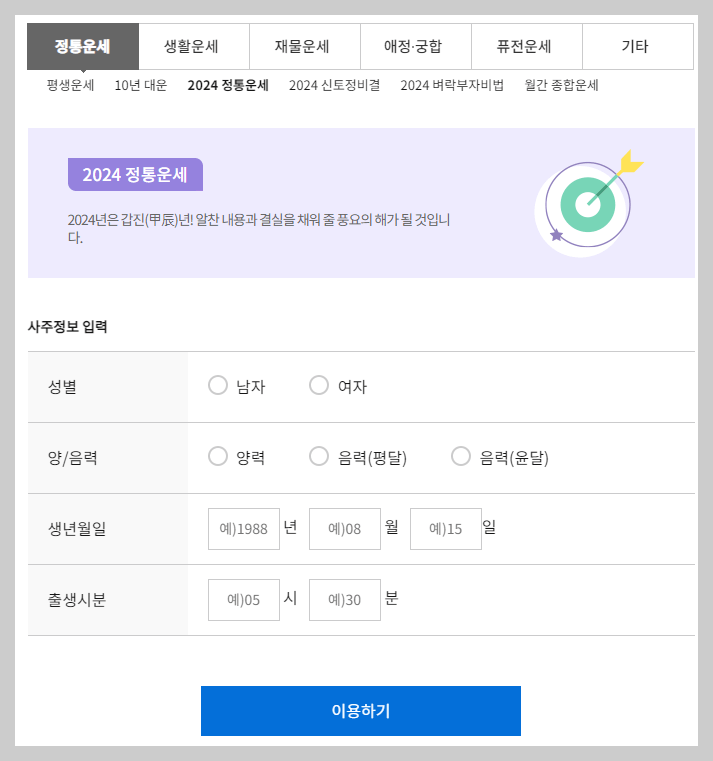Click the 생년월일 row label
Screen dimensions: 713x761
pyautogui.click(x=77, y=529)
